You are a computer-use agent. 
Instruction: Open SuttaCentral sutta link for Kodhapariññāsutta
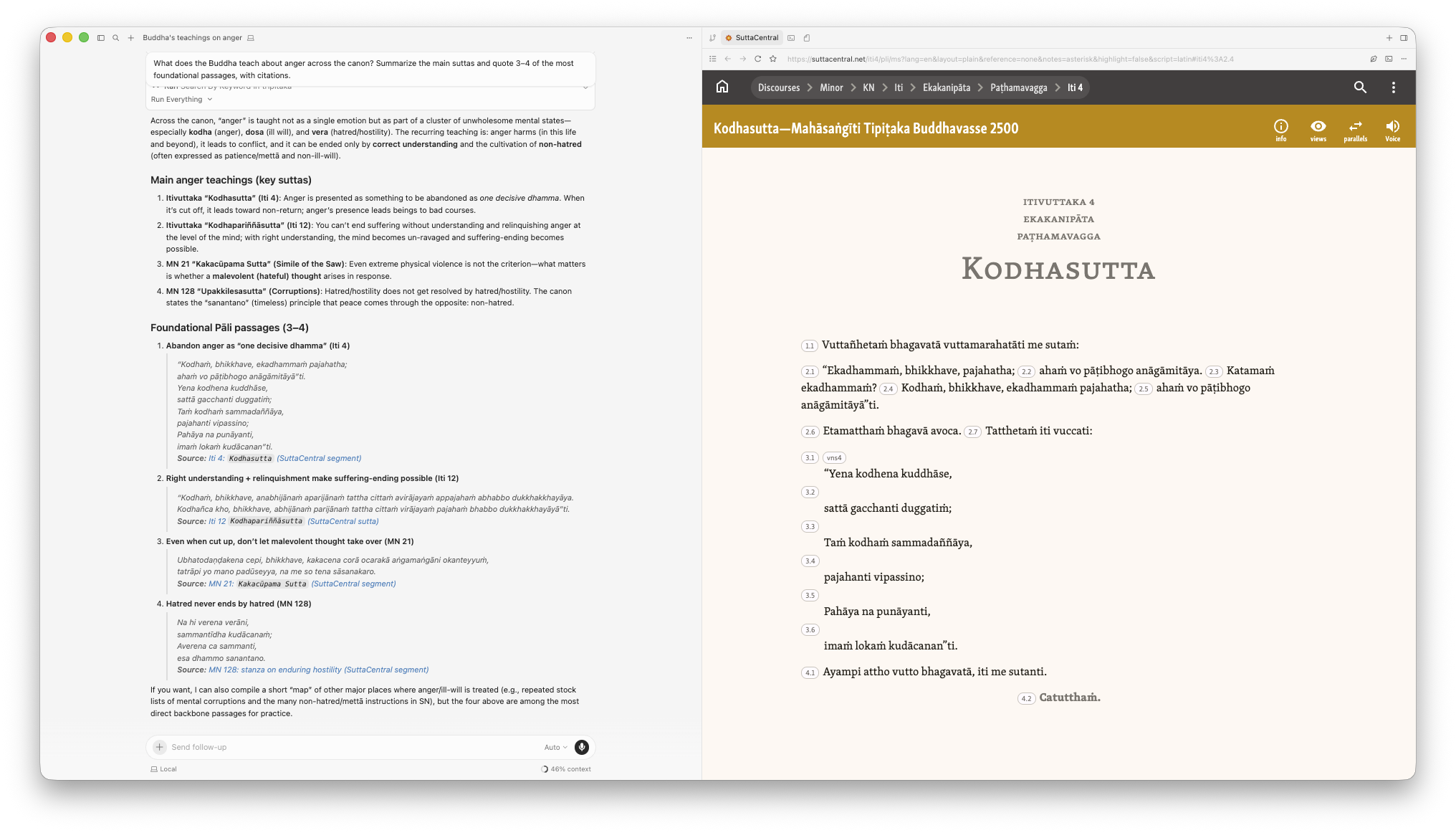coord(343,521)
